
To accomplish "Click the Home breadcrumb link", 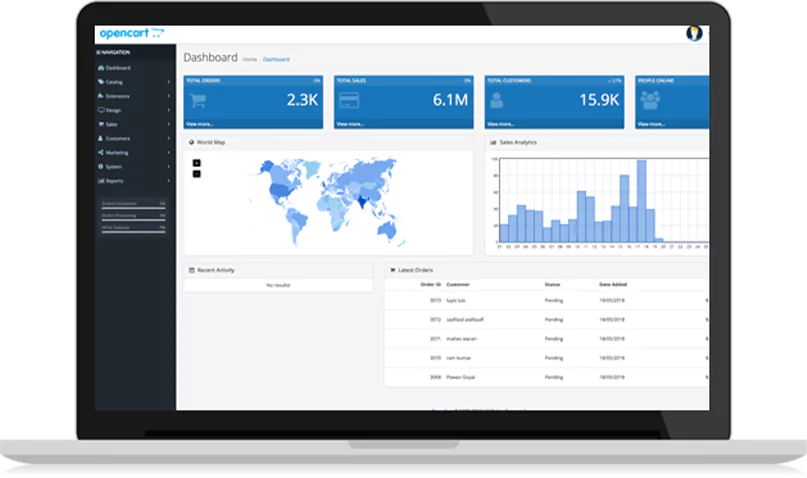I will [x=248, y=60].
